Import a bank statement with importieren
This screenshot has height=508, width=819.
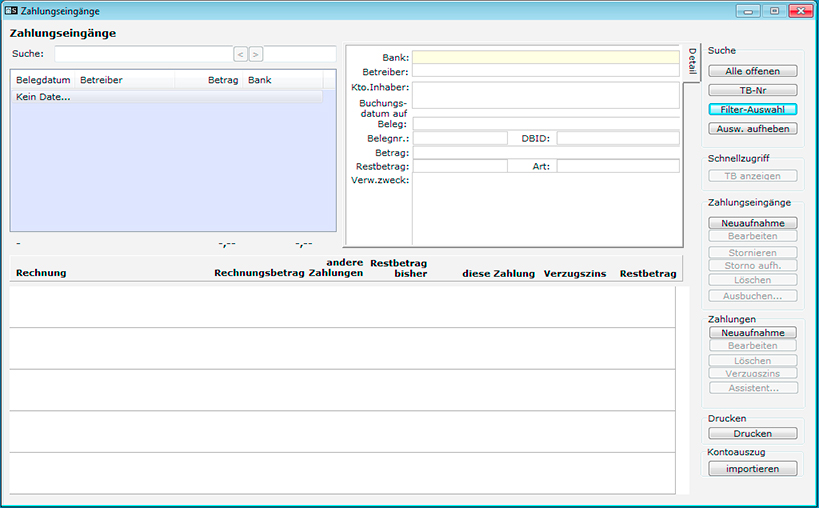753,468
